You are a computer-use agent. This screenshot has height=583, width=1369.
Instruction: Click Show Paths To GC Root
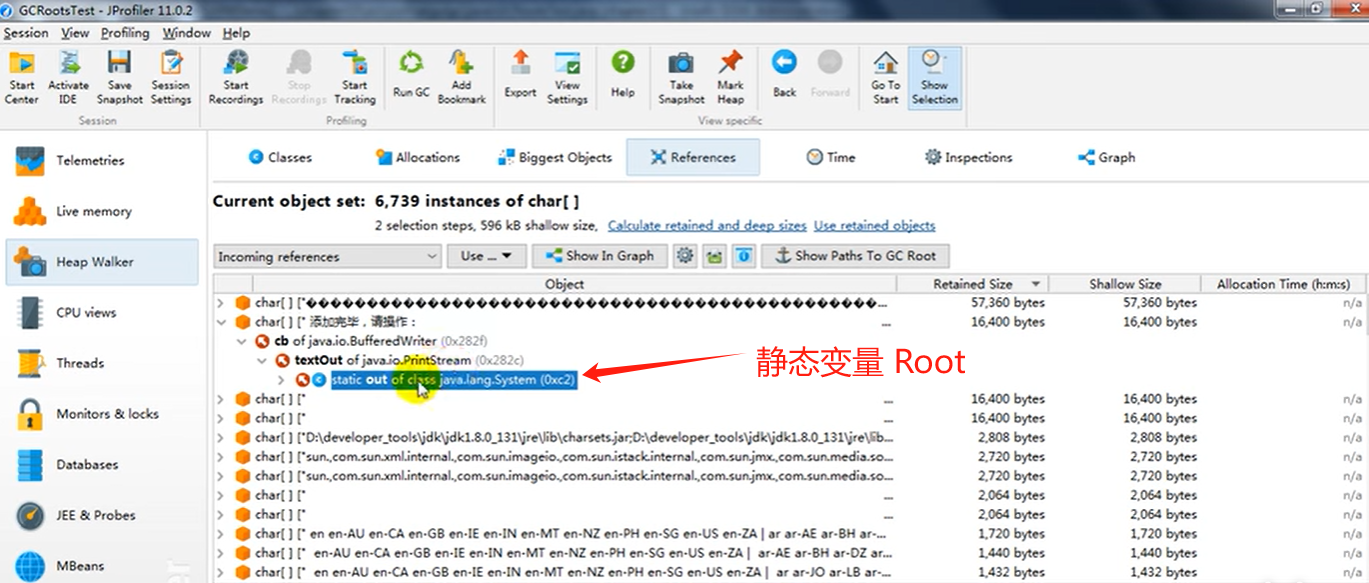[x=855, y=256]
